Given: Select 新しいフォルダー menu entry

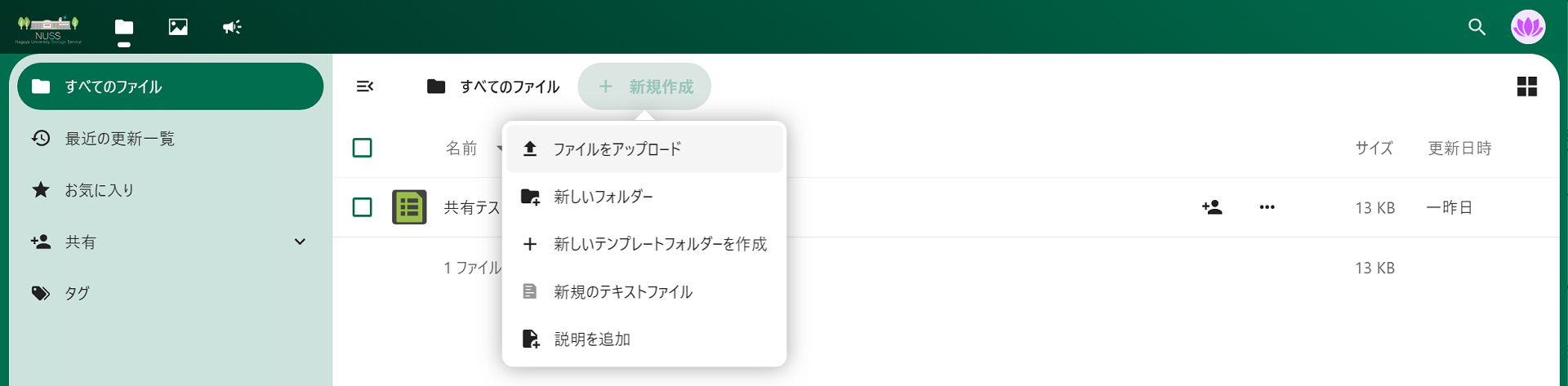Looking at the screenshot, I should click(x=603, y=197).
